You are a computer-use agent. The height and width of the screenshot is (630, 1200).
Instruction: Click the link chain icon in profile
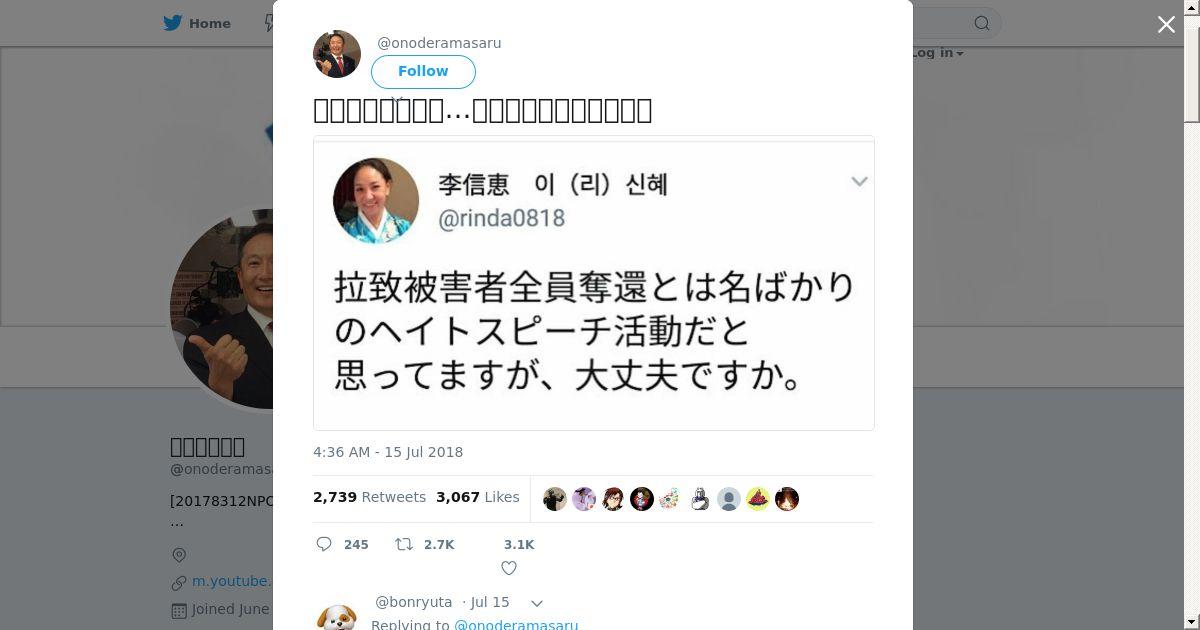click(179, 582)
